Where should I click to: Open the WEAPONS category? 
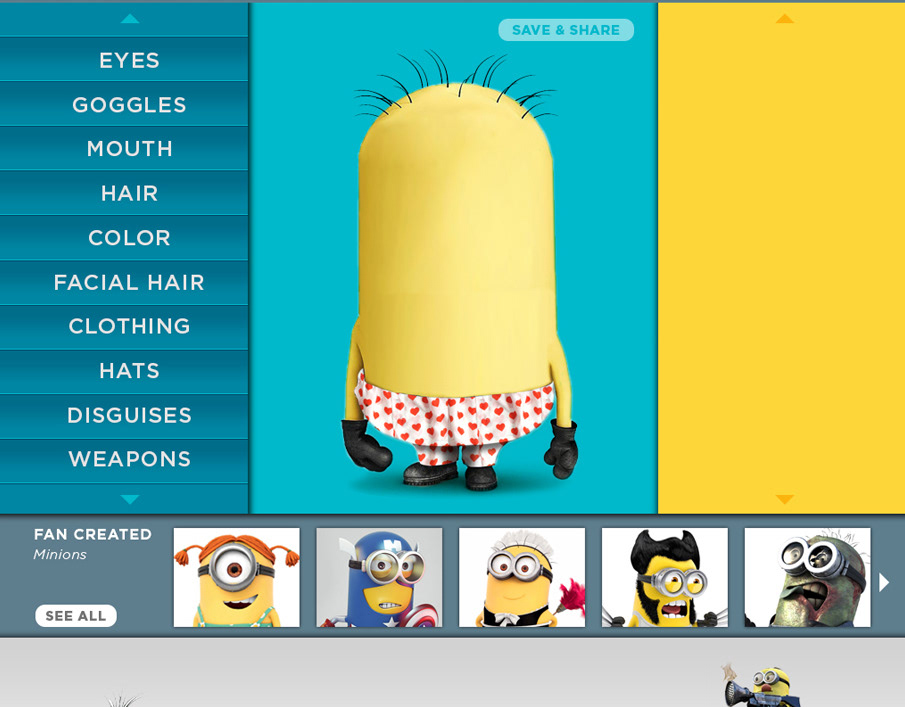(124, 460)
